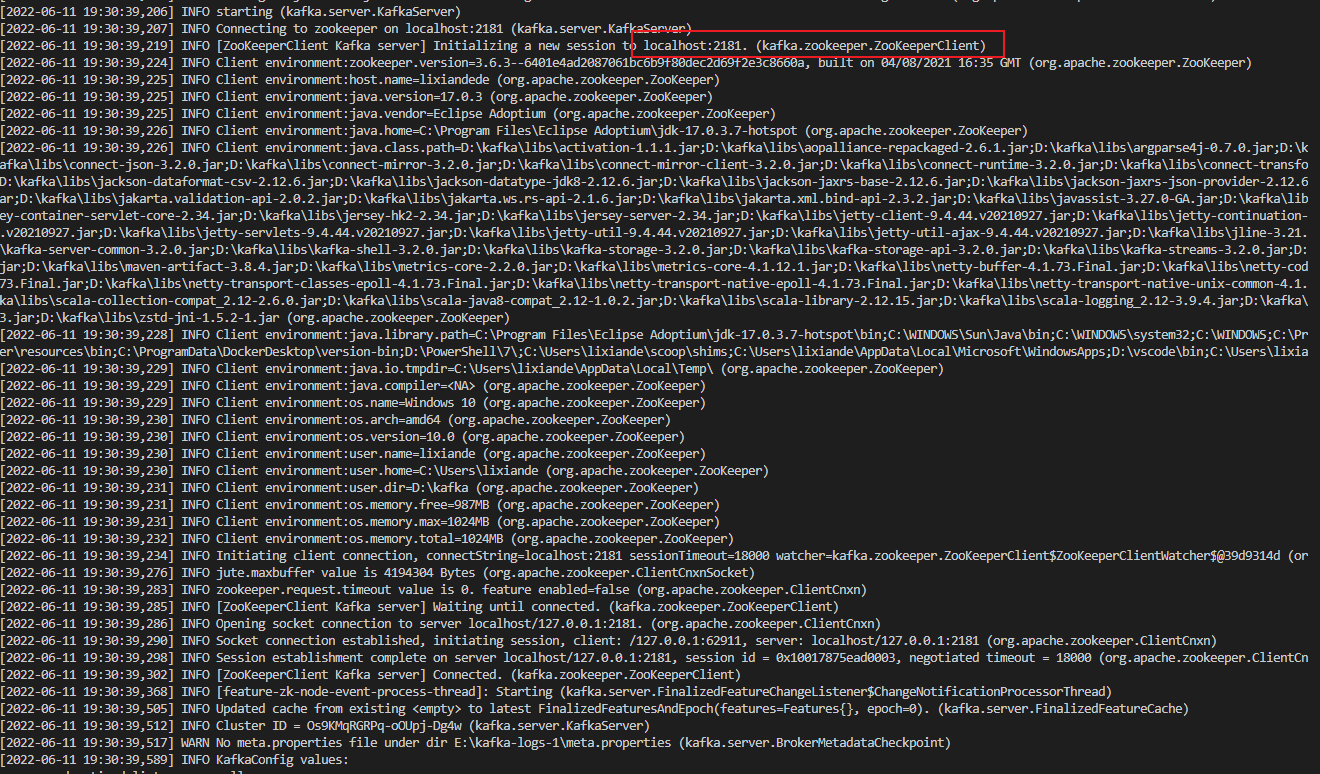The width and height of the screenshot is (1320, 774).
Task: Click the 'java.compiler=<NA>' line
Action: point(355,385)
